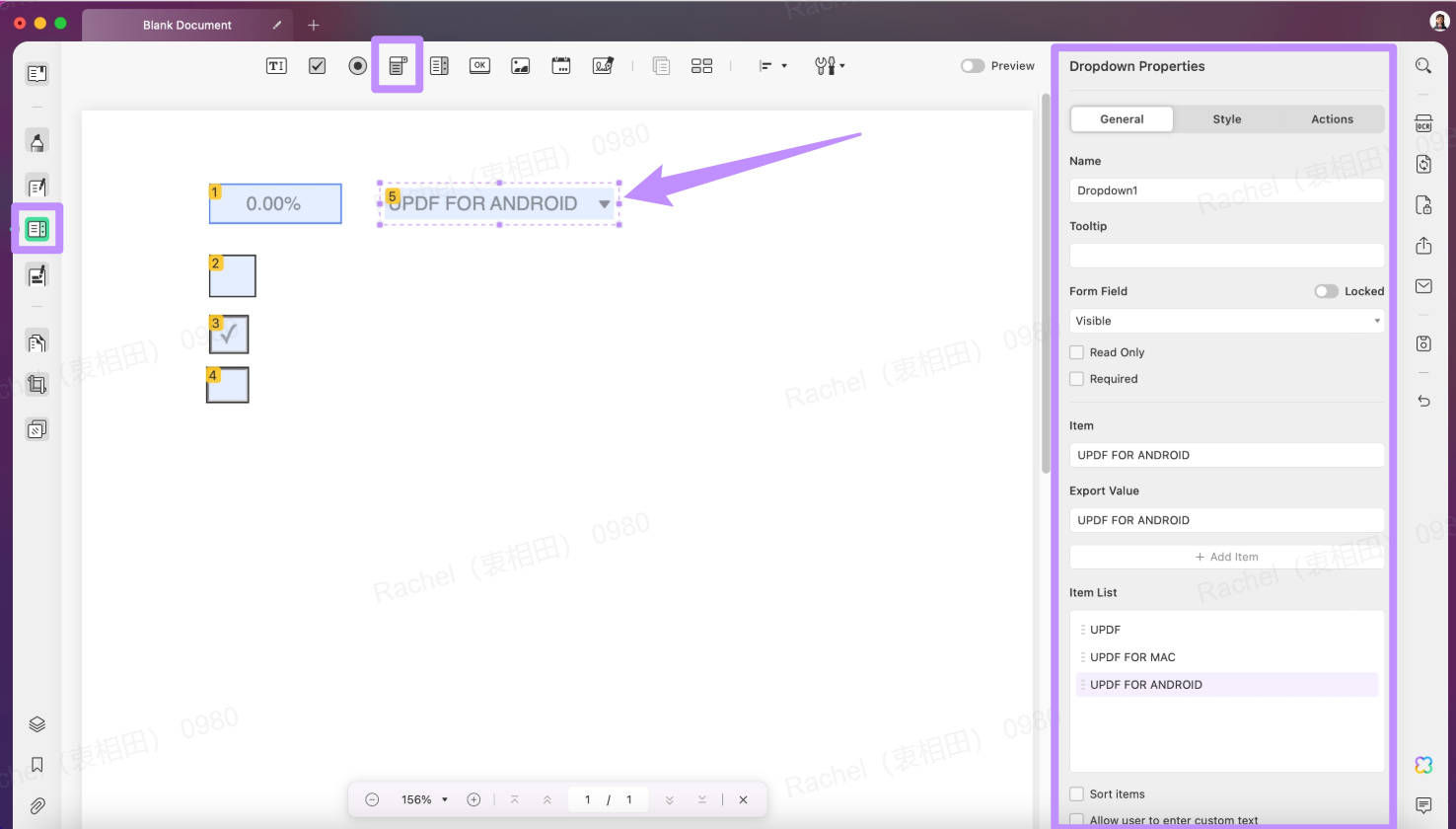Select the OK push button tool
1456x829 pixels.
[x=479, y=65]
